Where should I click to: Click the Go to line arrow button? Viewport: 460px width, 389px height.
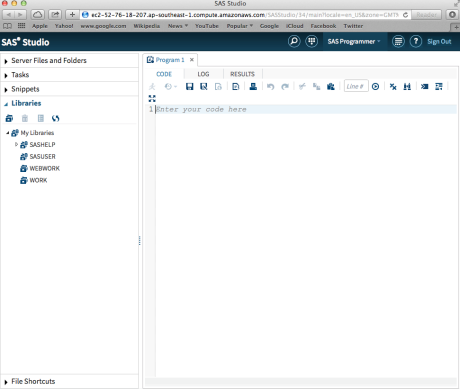point(375,87)
